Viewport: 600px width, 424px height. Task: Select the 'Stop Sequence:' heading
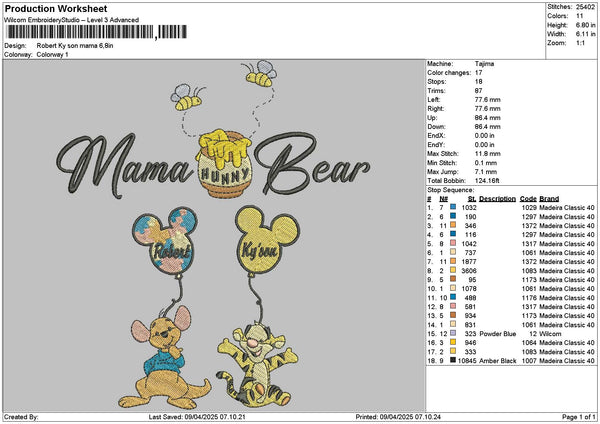pos(450,190)
